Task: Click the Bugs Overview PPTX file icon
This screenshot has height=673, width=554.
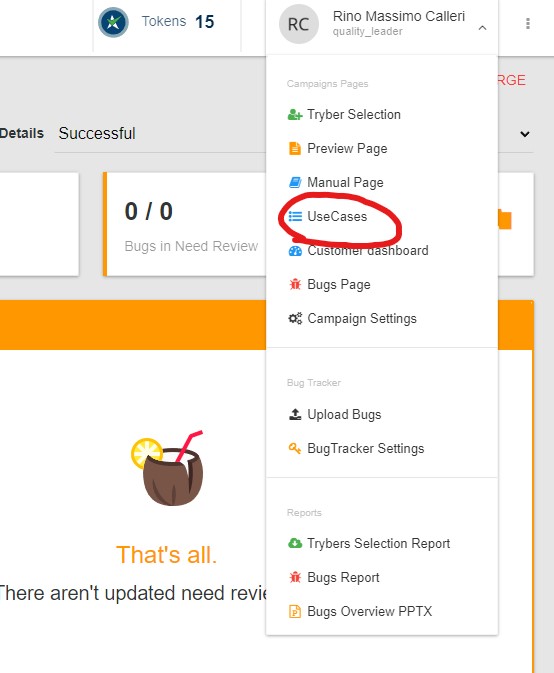Action: (x=295, y=611)
